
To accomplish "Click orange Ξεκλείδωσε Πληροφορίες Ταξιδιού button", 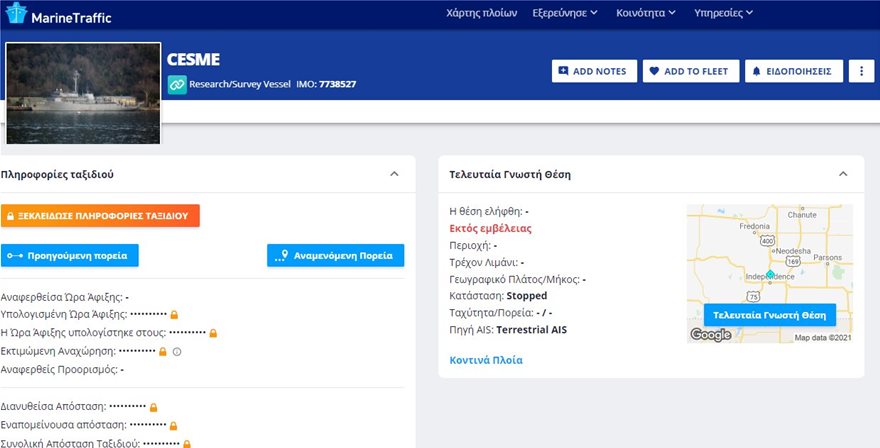I will point(100,215).
